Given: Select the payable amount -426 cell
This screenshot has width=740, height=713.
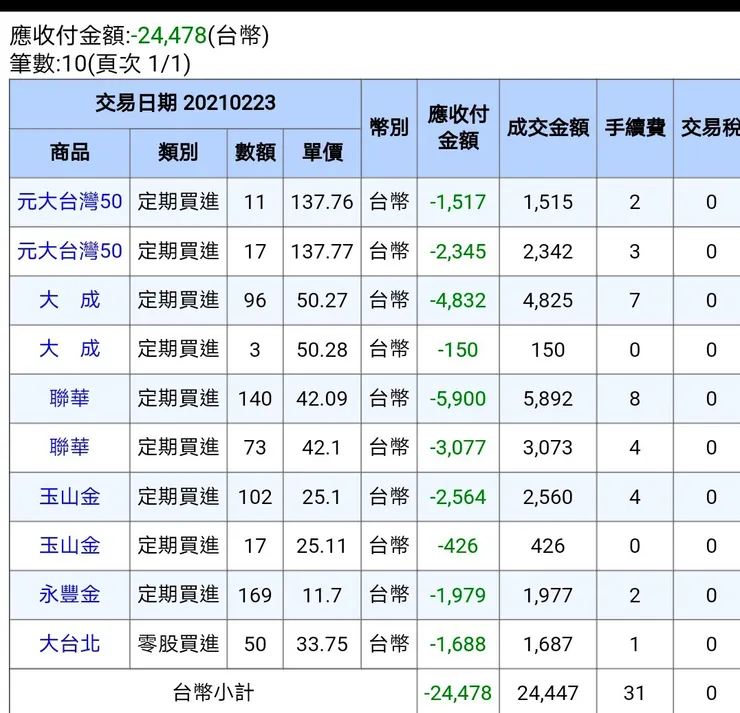Looking at the screenshot, I should pyautogui.click(x=458, y=546).
